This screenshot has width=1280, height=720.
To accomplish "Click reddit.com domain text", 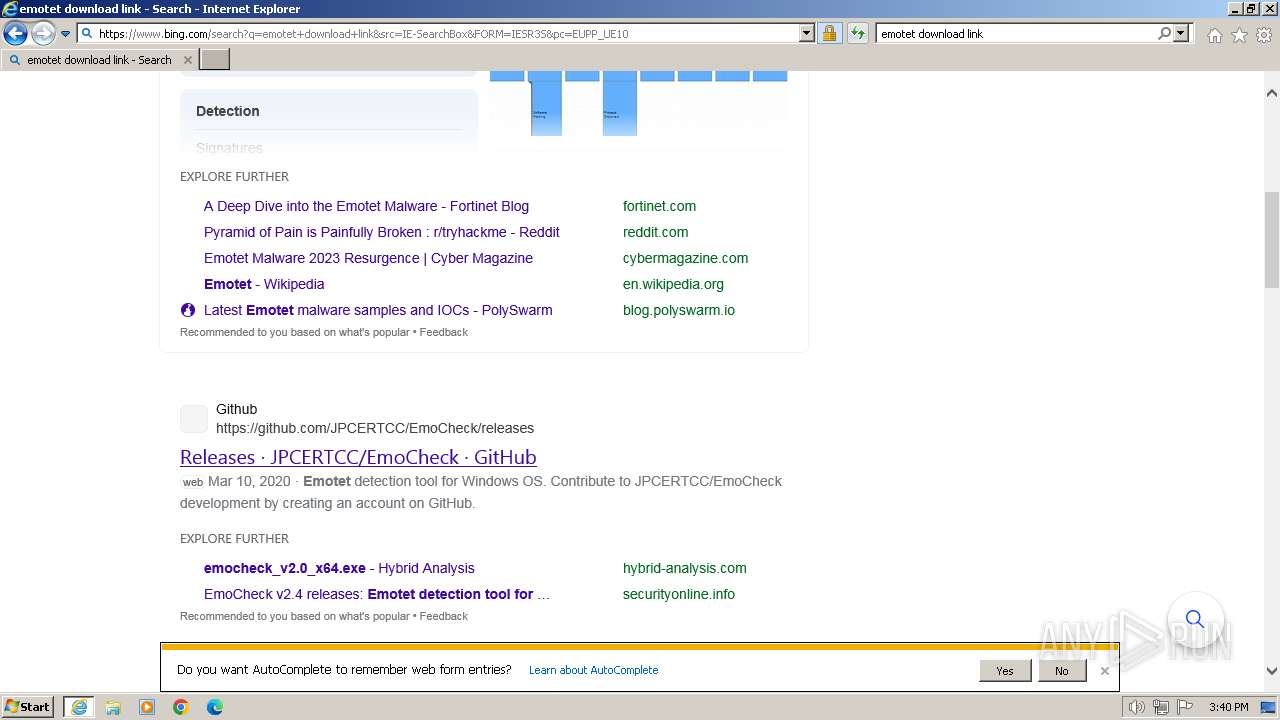I will 655,232.
